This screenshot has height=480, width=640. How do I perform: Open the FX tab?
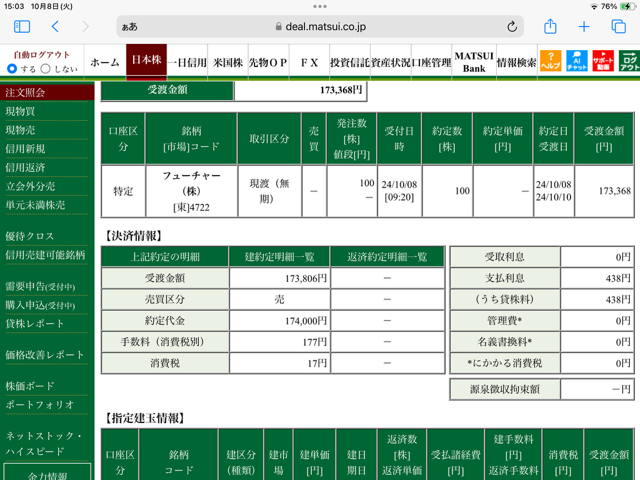[x=309, y=62]
